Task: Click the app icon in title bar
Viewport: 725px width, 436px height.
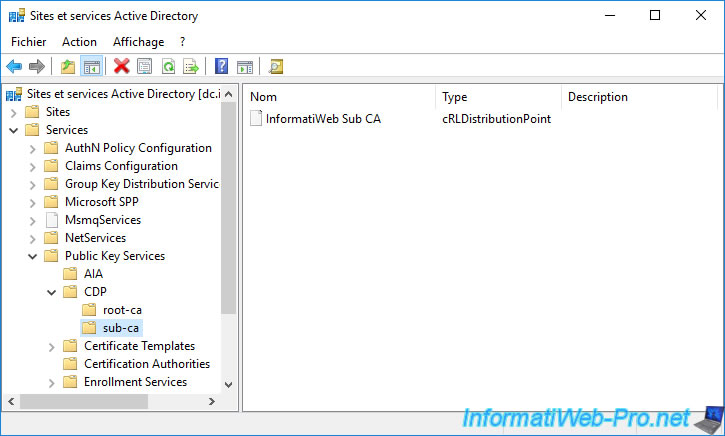Action: click(17, 16)
